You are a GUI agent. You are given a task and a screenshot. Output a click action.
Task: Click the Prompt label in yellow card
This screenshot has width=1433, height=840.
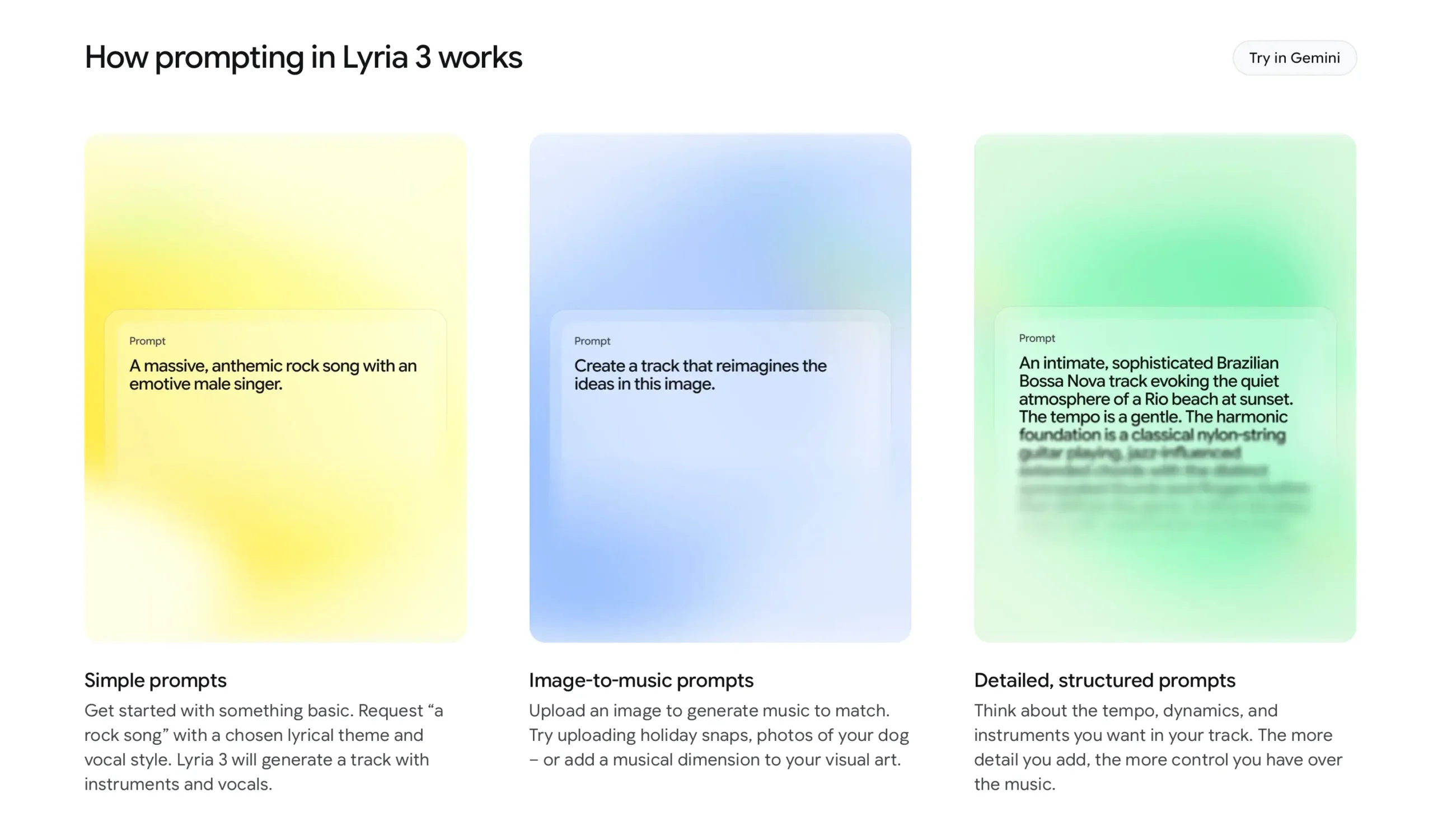pyautogui.click(x=147, y=341)
